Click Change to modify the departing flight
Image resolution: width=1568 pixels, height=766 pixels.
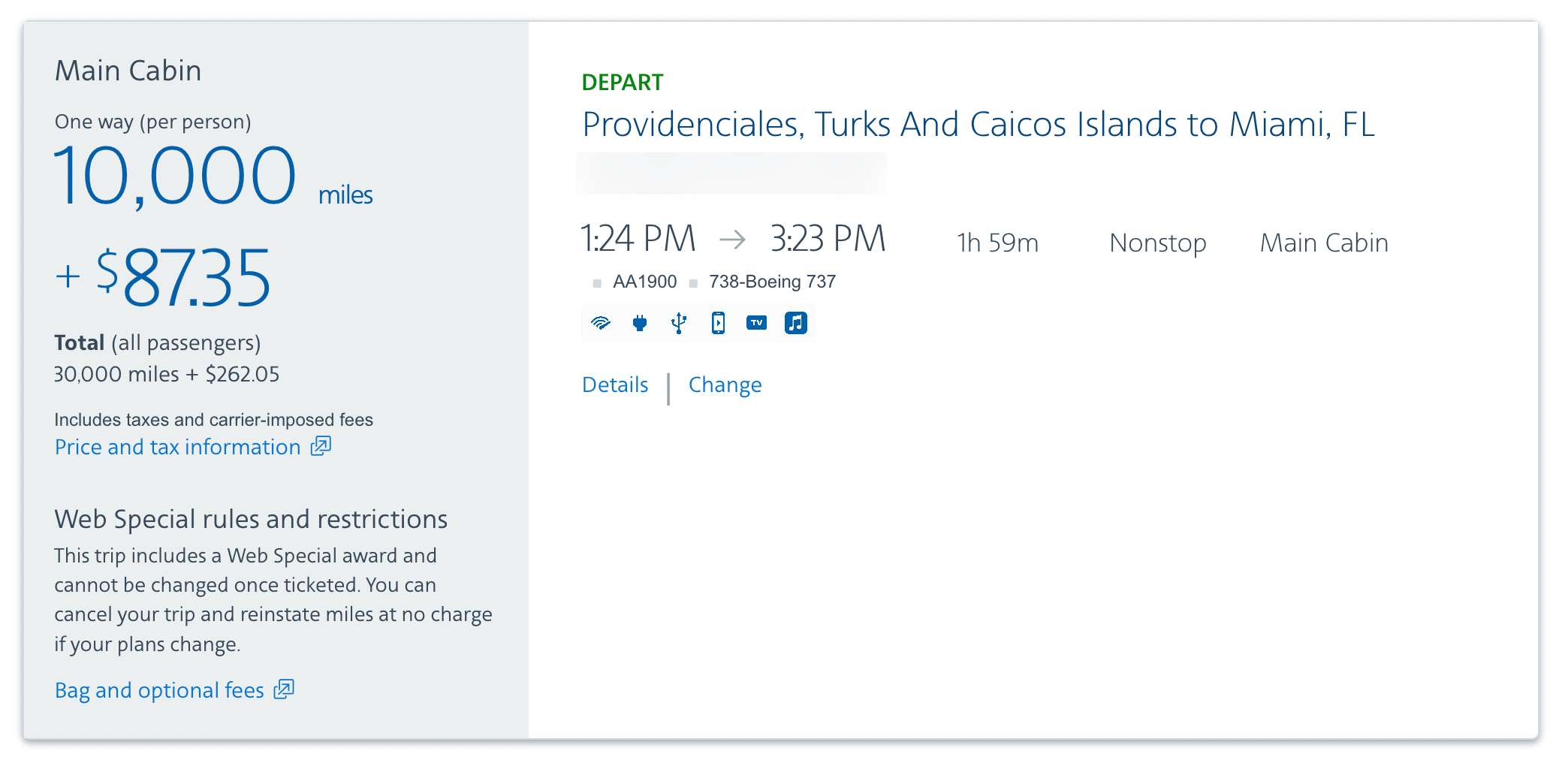pos(725,385)
